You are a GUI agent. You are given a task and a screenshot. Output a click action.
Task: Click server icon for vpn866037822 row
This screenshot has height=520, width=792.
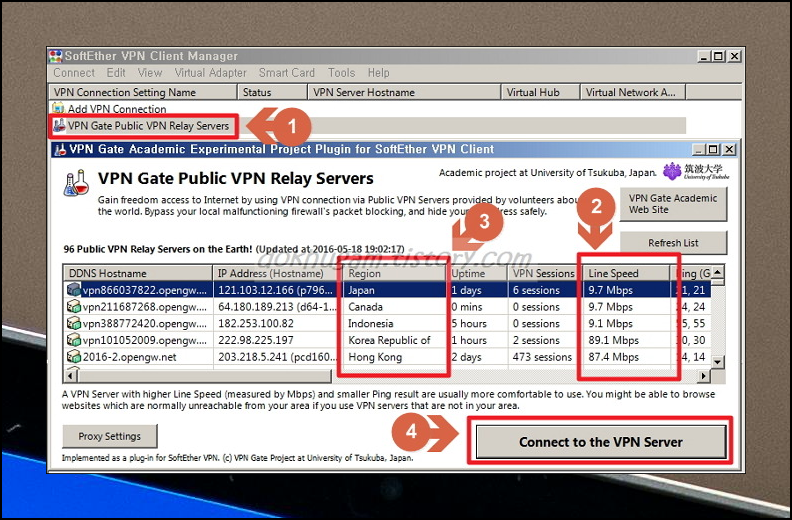click(x=74, y=290)
